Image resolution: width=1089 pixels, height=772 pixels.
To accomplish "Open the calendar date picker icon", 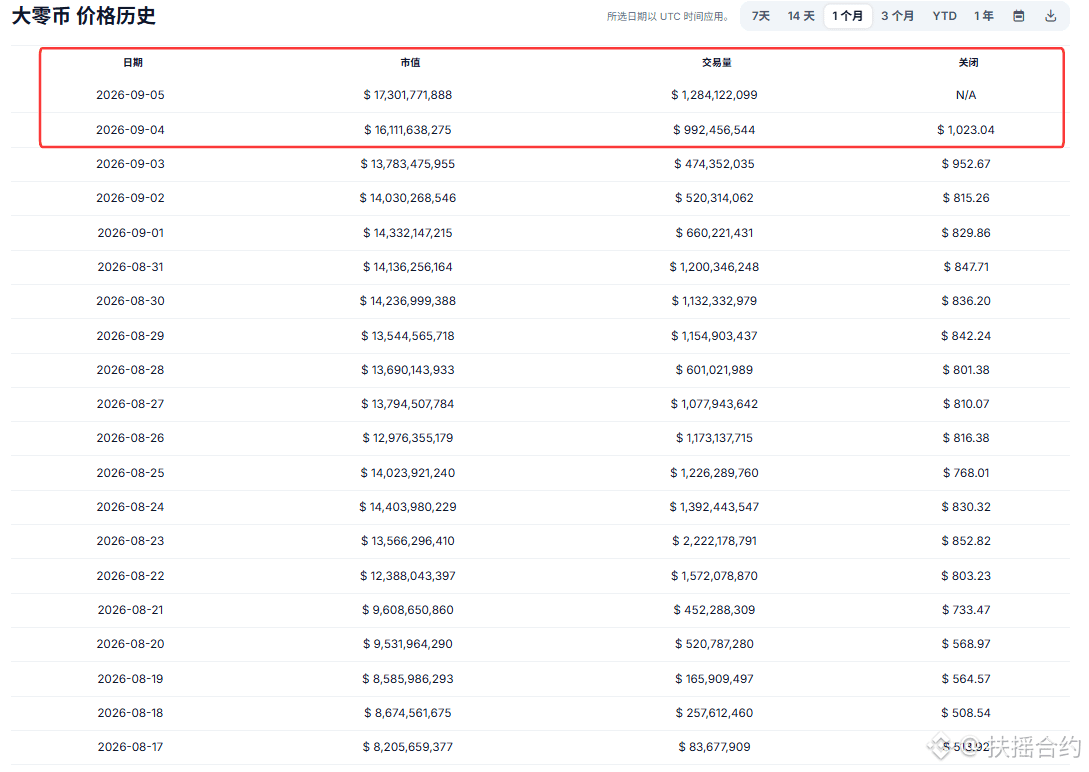I will pyautogui.click(x=1018, y=16).
